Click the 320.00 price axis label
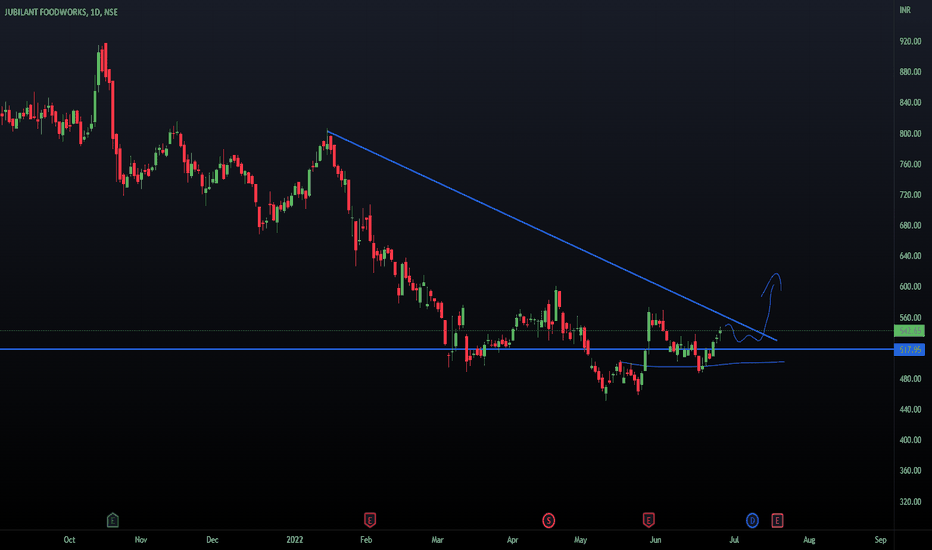 [910, 502]
